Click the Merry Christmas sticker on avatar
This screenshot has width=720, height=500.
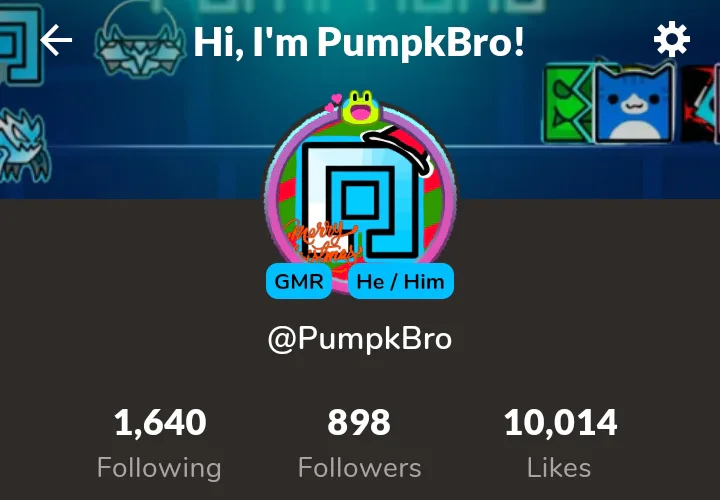tap(322, 241)
